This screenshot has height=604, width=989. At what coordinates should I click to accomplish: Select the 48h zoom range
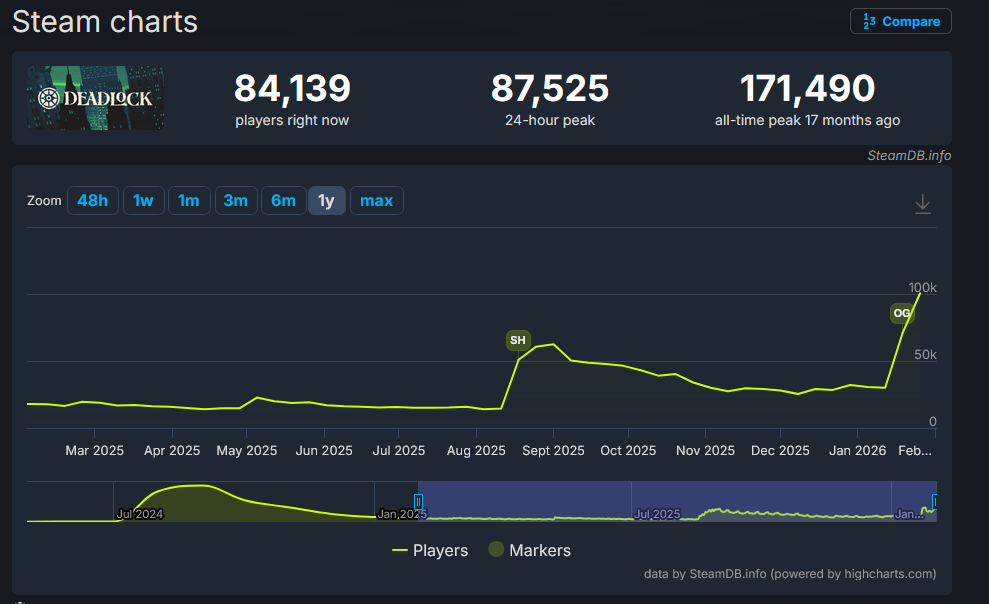pyautogui.click(x=93, y=200)
